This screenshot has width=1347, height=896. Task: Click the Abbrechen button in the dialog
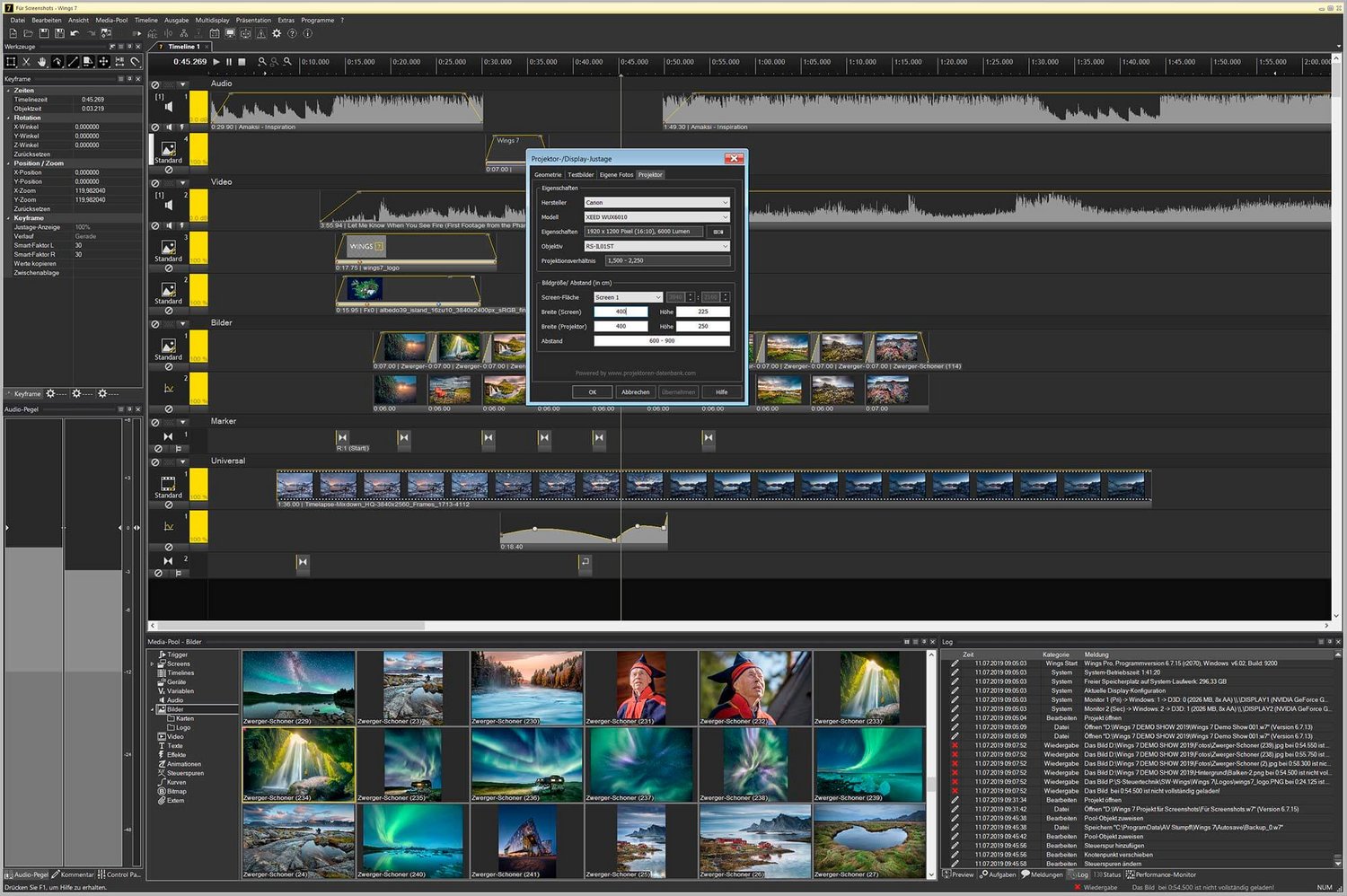tap(635, 392)
